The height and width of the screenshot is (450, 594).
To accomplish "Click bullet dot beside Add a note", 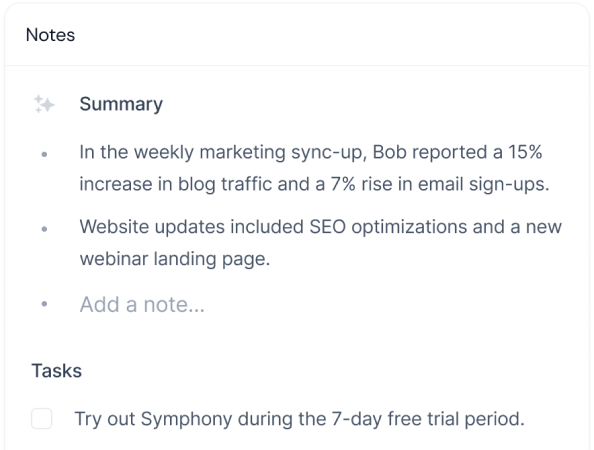I will [x=44, y=304].
